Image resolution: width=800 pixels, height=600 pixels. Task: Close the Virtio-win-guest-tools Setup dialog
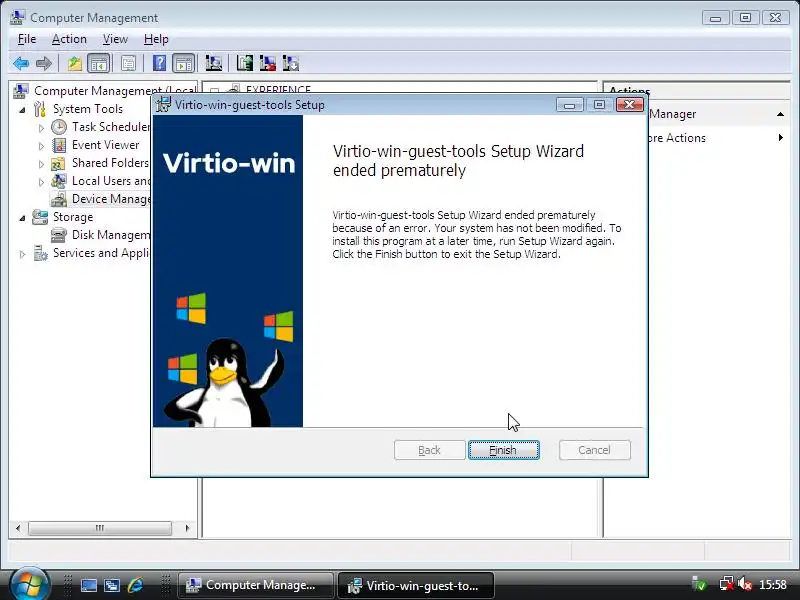(x=629, y=105)
